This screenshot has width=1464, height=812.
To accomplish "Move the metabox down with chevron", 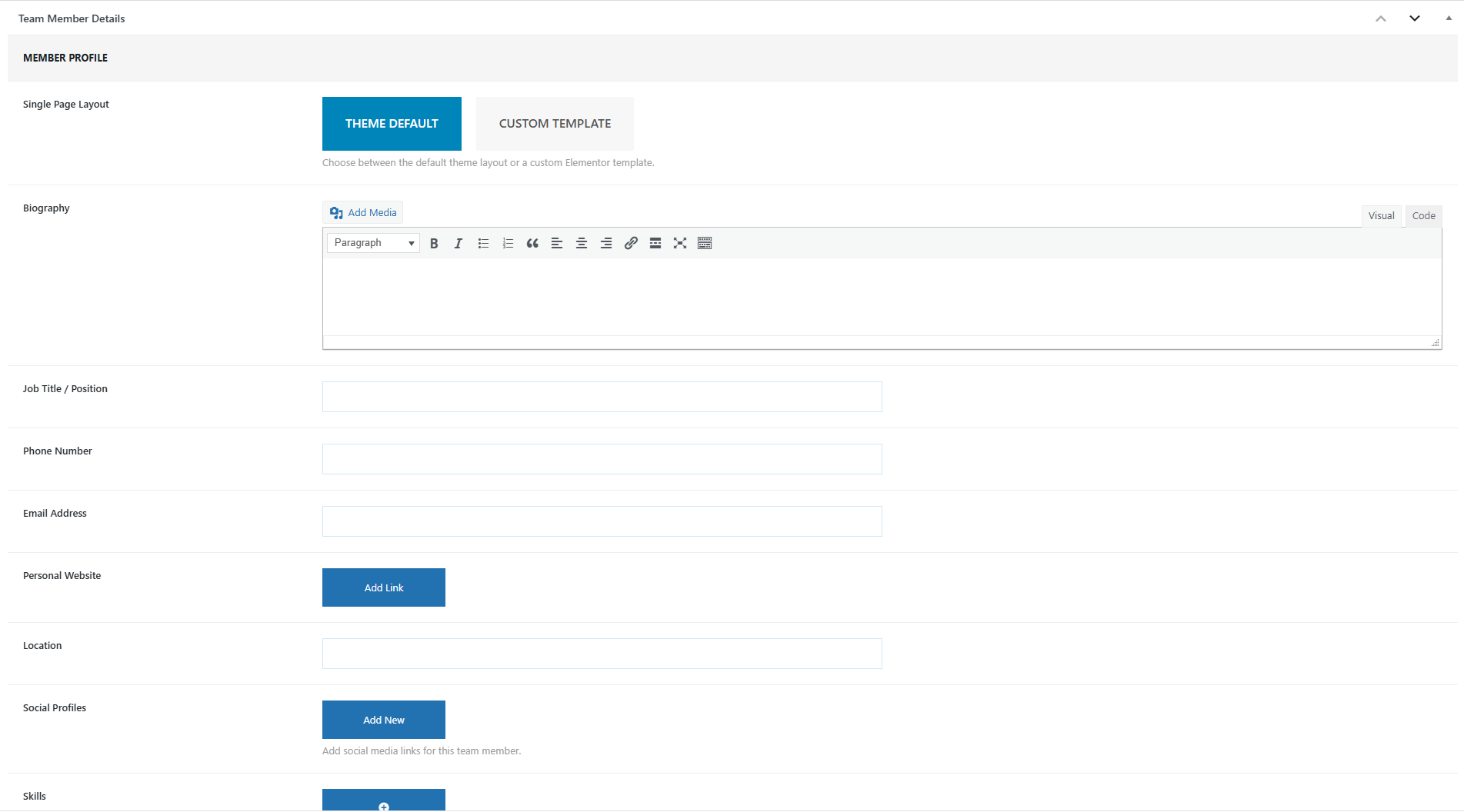I will (x=1415, y=18).
